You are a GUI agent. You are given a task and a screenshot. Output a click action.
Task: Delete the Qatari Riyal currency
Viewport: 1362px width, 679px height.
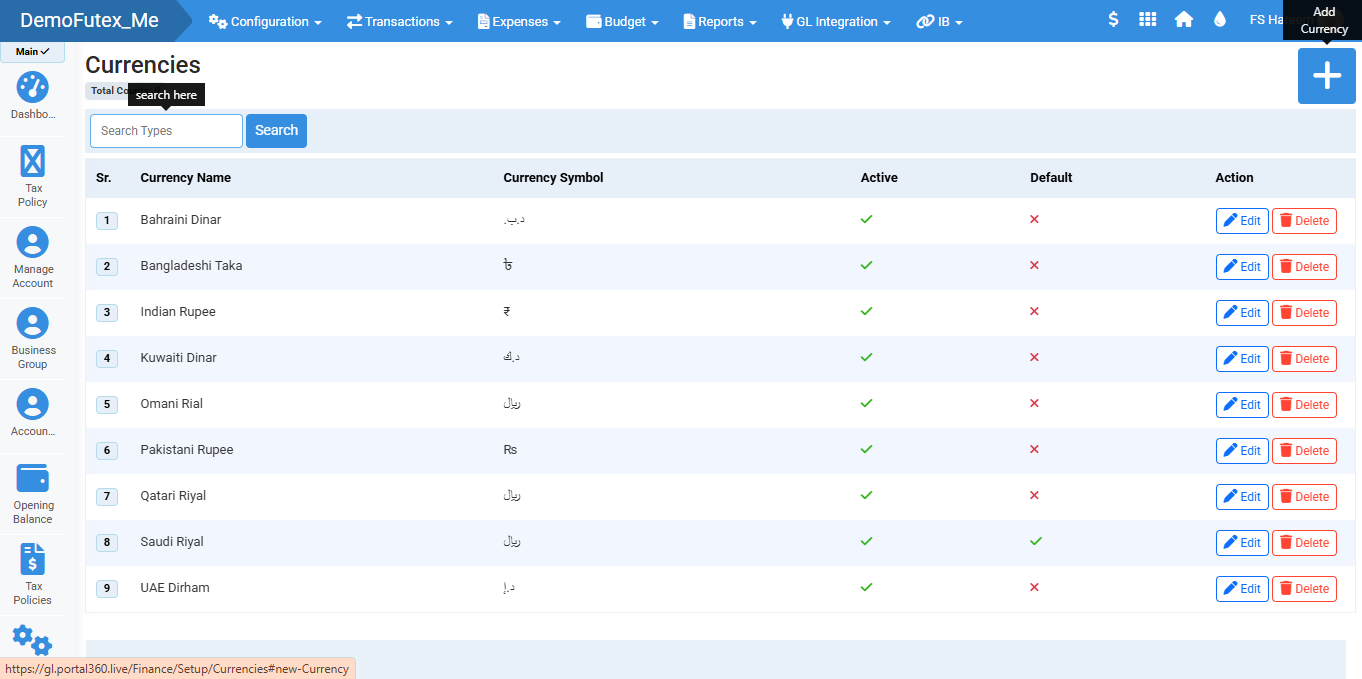click(1304, 497)
